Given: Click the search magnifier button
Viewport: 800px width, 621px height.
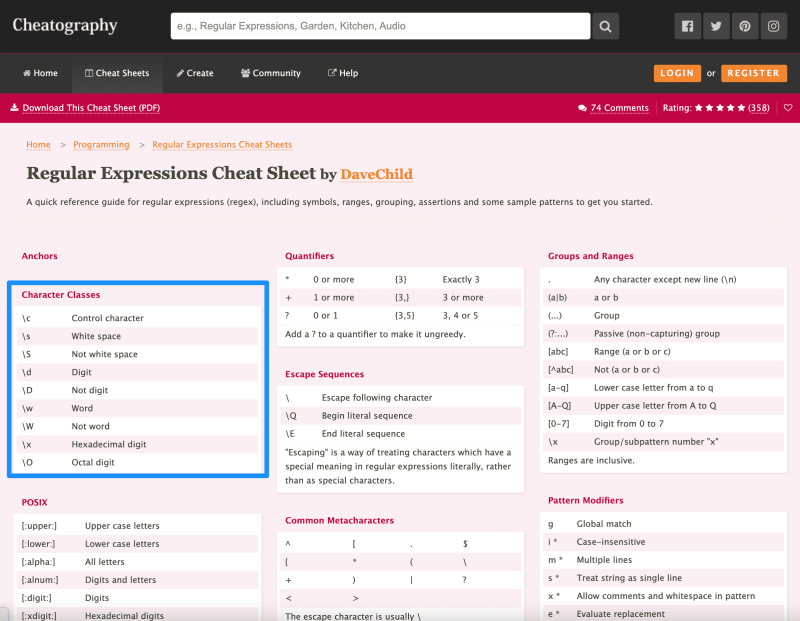Looking at the screenshot, I should click(605, 26).
